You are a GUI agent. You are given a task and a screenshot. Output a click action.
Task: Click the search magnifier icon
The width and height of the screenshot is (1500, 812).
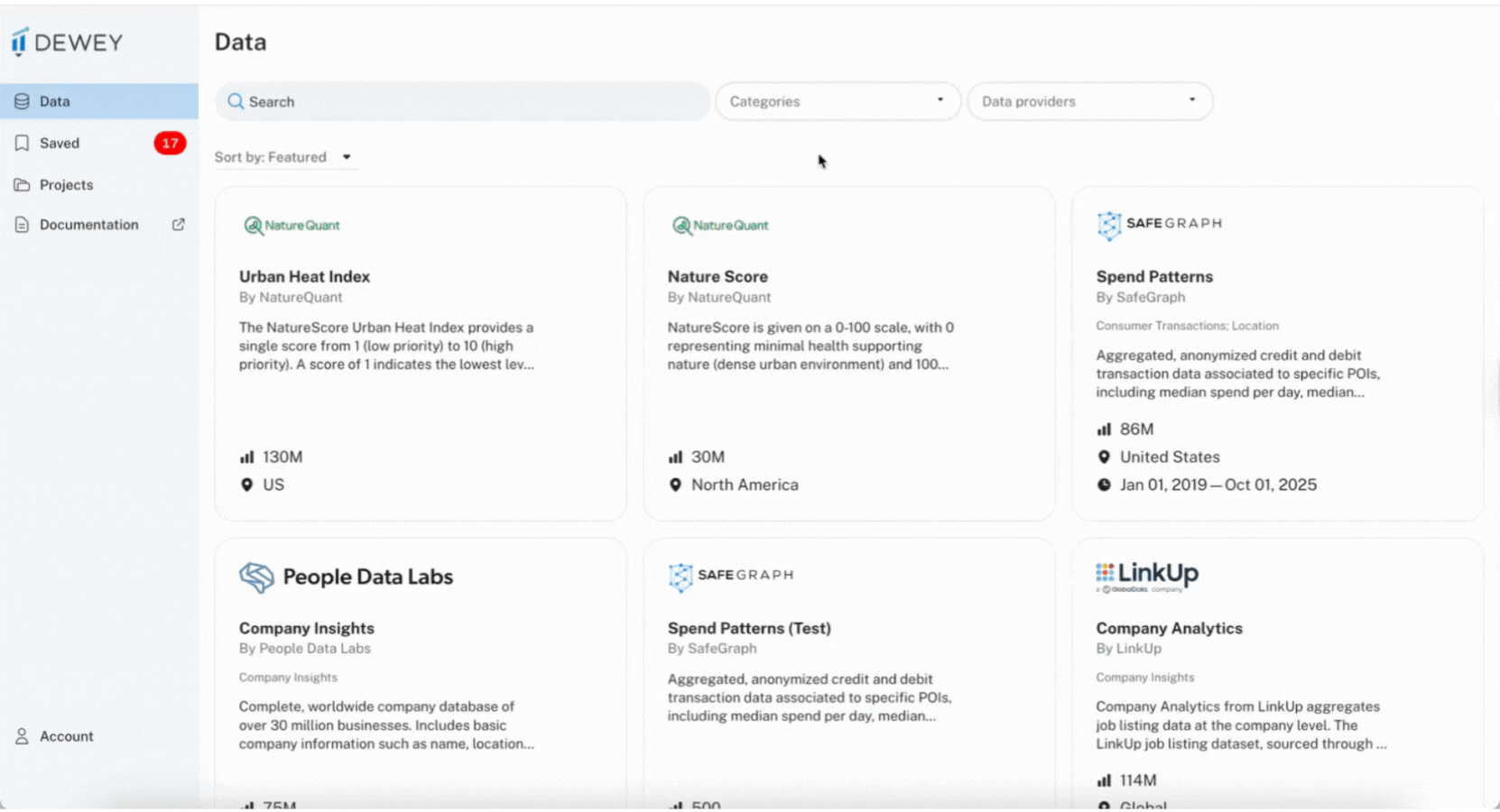click(x=236, y=102)
